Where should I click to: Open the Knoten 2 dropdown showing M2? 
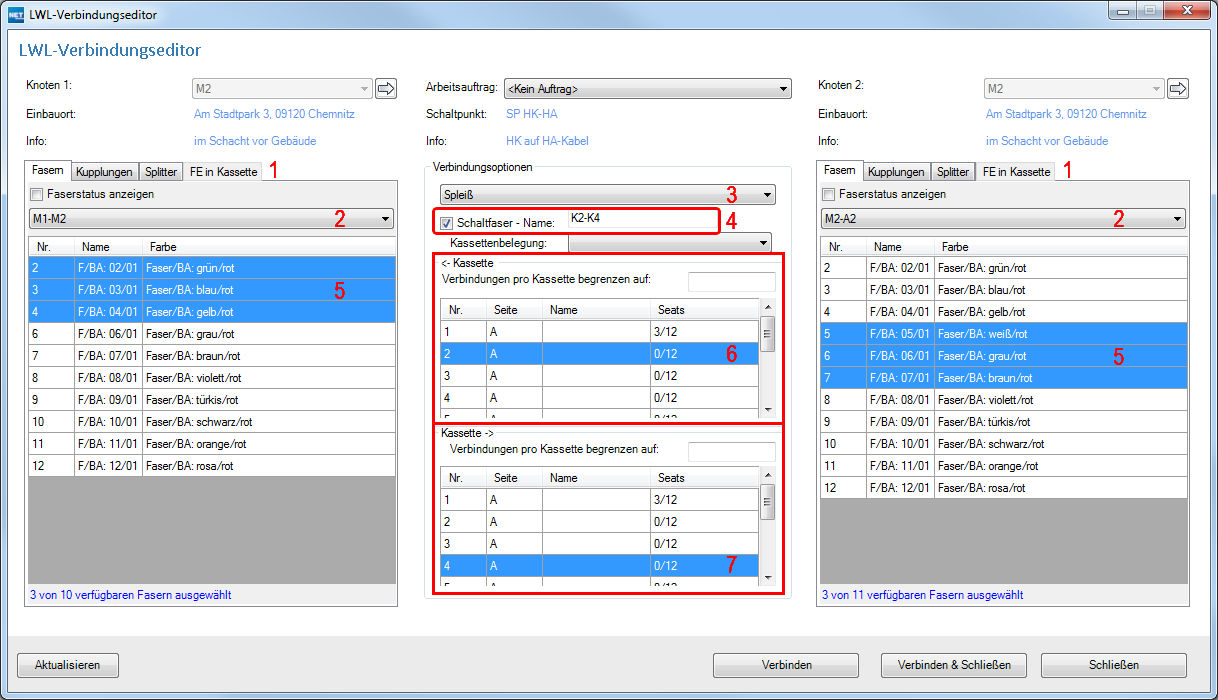[x=1074, y=89]
